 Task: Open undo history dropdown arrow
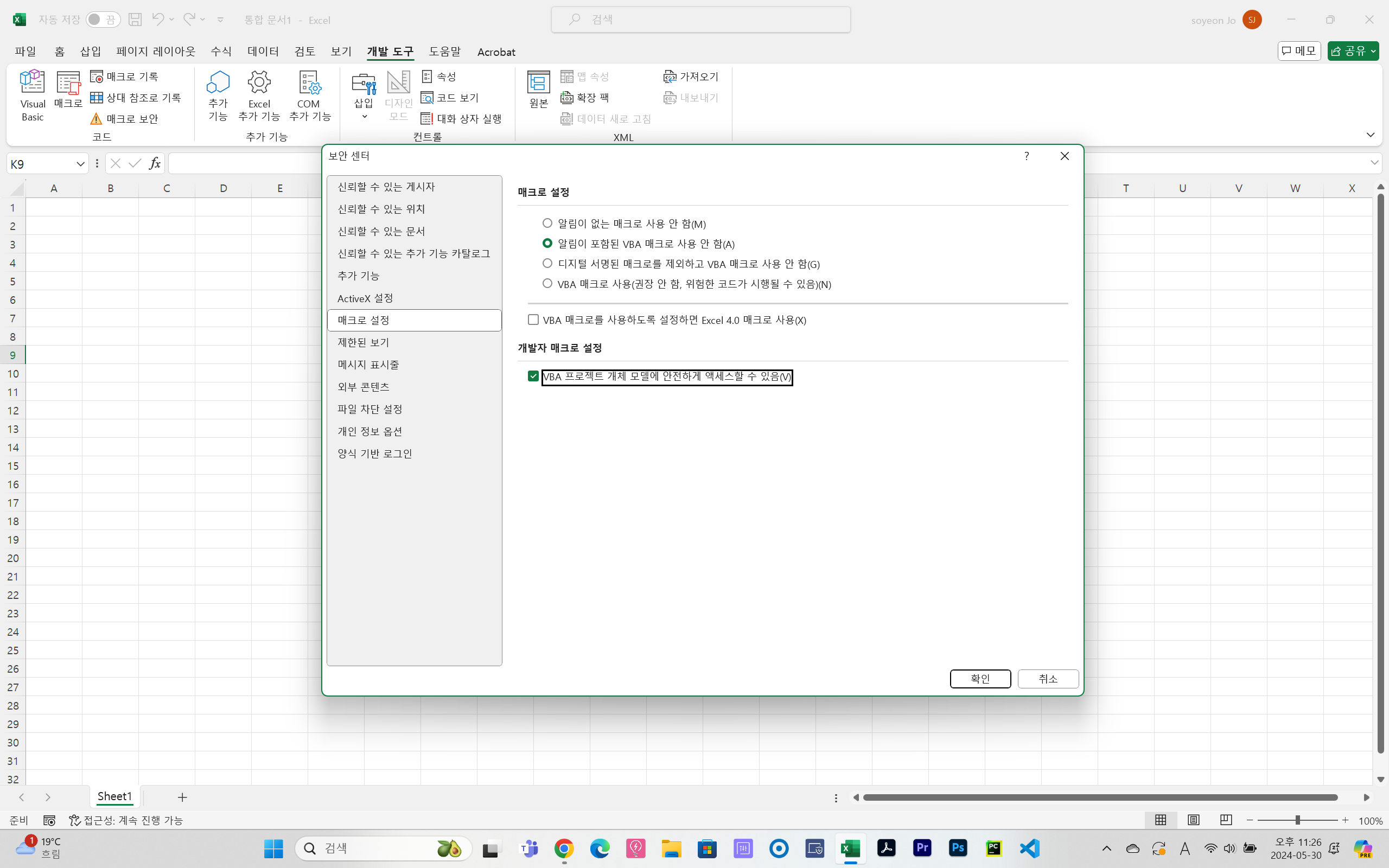(x=171, y=20)
